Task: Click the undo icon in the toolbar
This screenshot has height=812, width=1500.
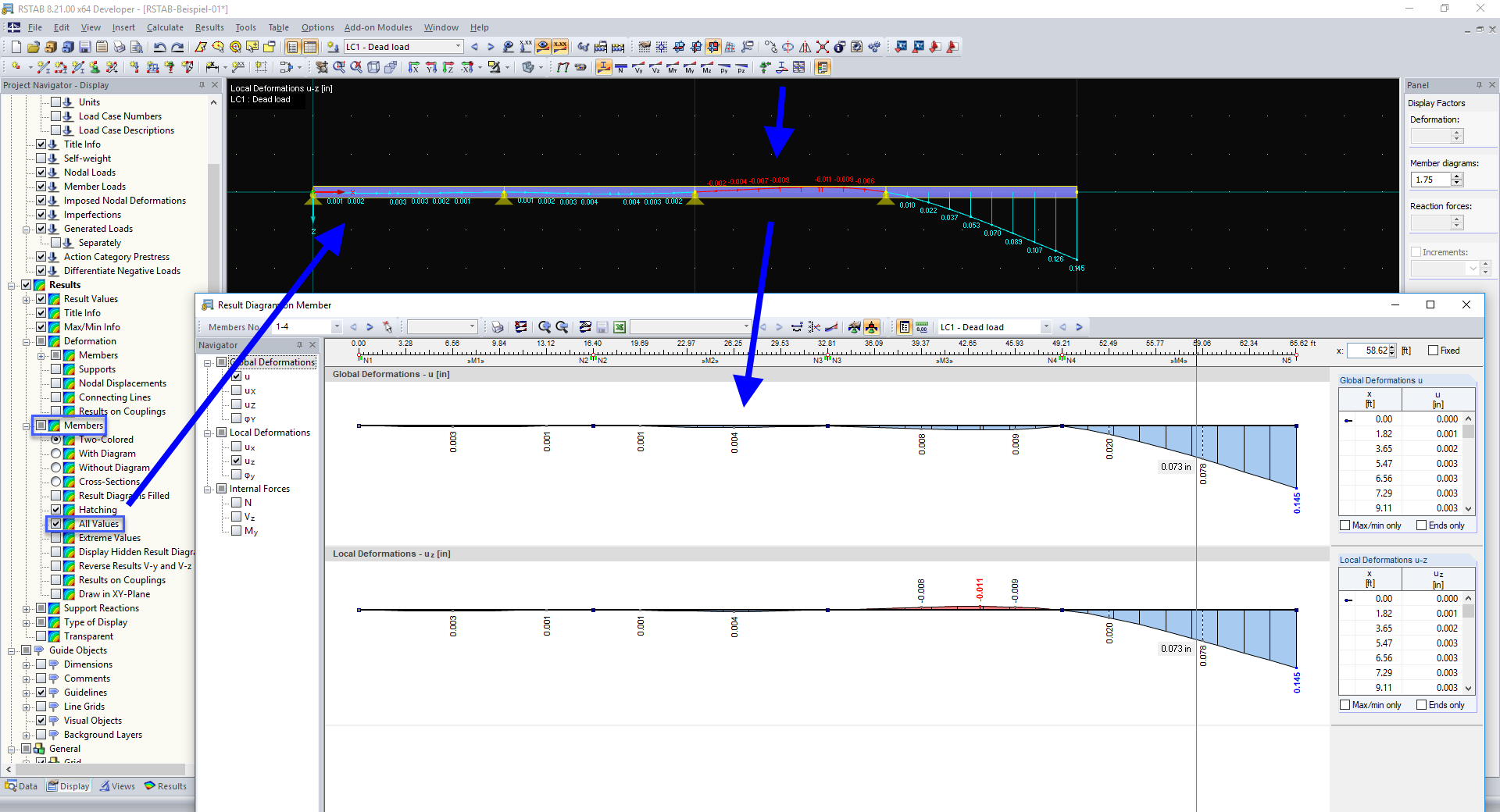Action: [x=159, y=47]
